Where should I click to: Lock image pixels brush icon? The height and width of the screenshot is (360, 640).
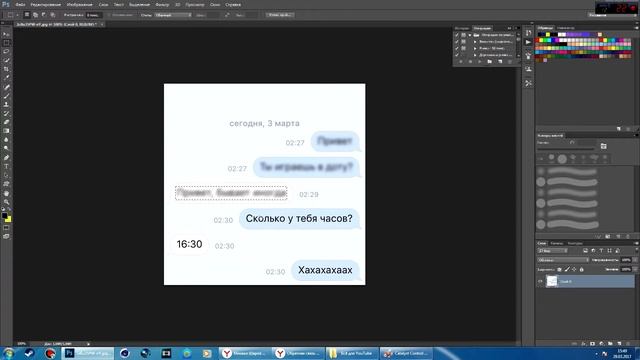click(x=567, y=269)
